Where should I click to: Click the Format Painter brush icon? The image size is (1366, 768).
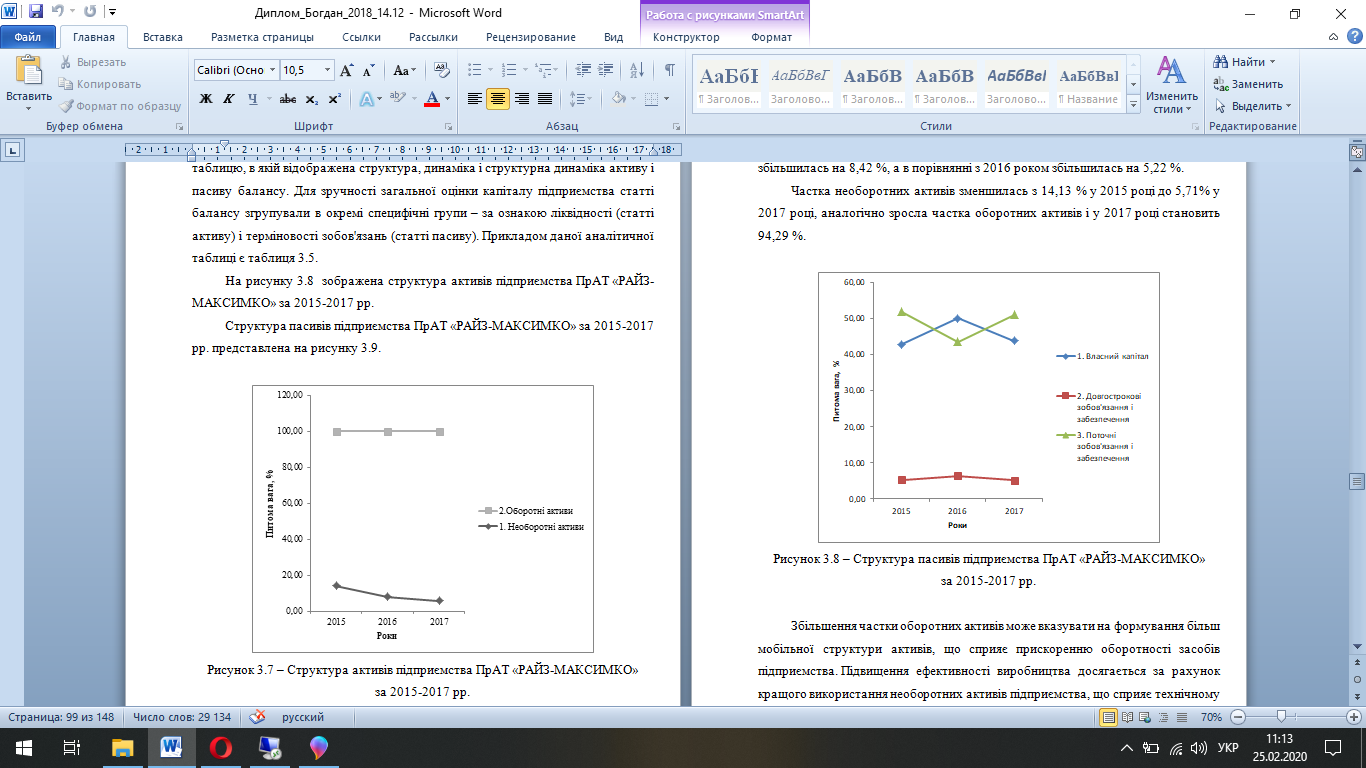pyautogui.click(x=66, y=106)
